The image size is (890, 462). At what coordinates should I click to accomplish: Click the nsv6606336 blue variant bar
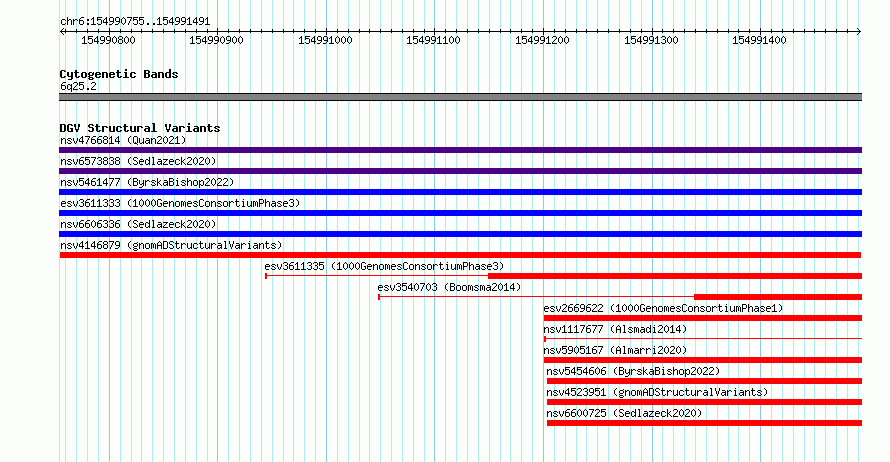[x=460, y=234]
